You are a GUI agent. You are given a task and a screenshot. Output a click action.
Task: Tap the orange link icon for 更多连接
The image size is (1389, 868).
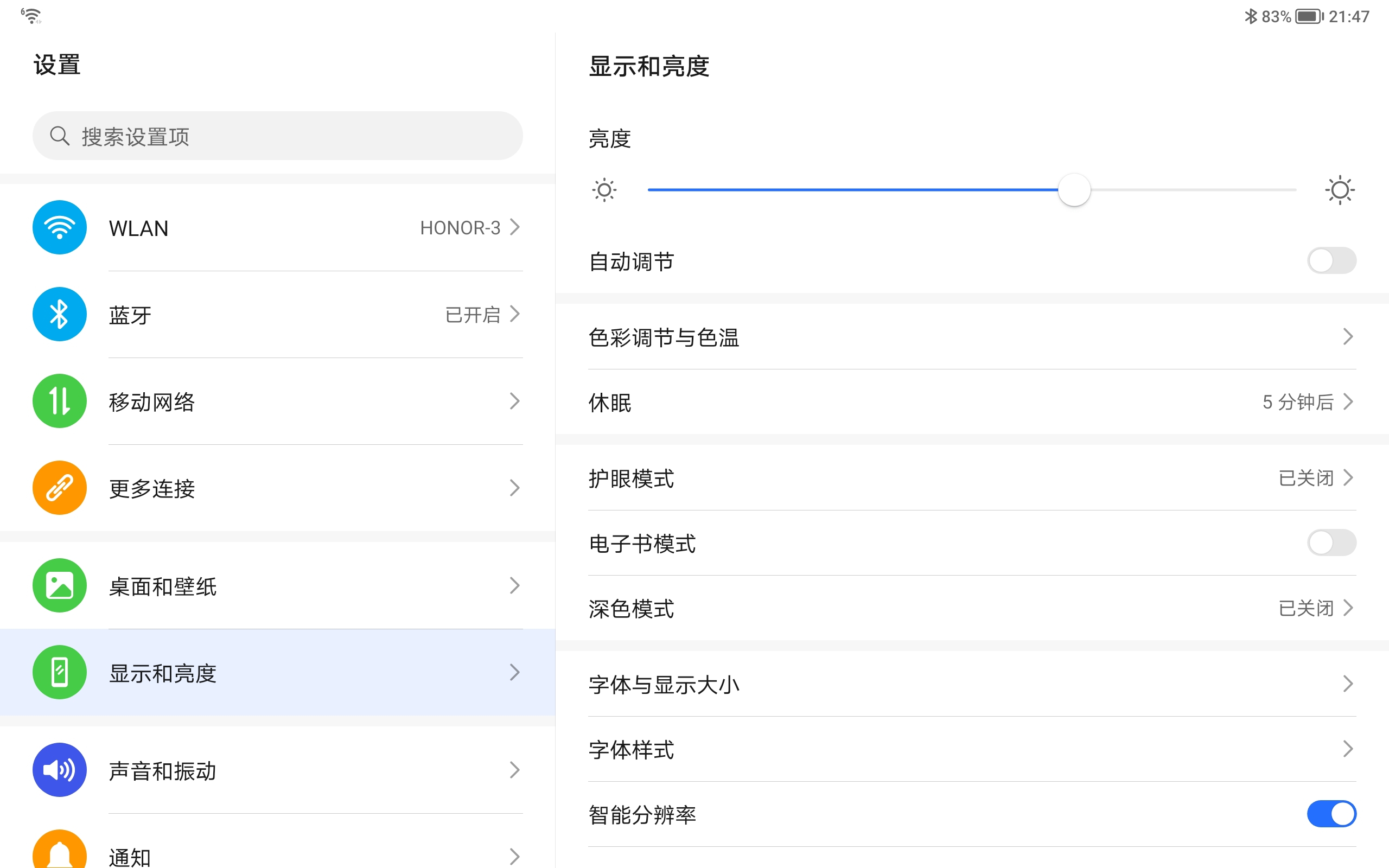click(x=60, y=487)
